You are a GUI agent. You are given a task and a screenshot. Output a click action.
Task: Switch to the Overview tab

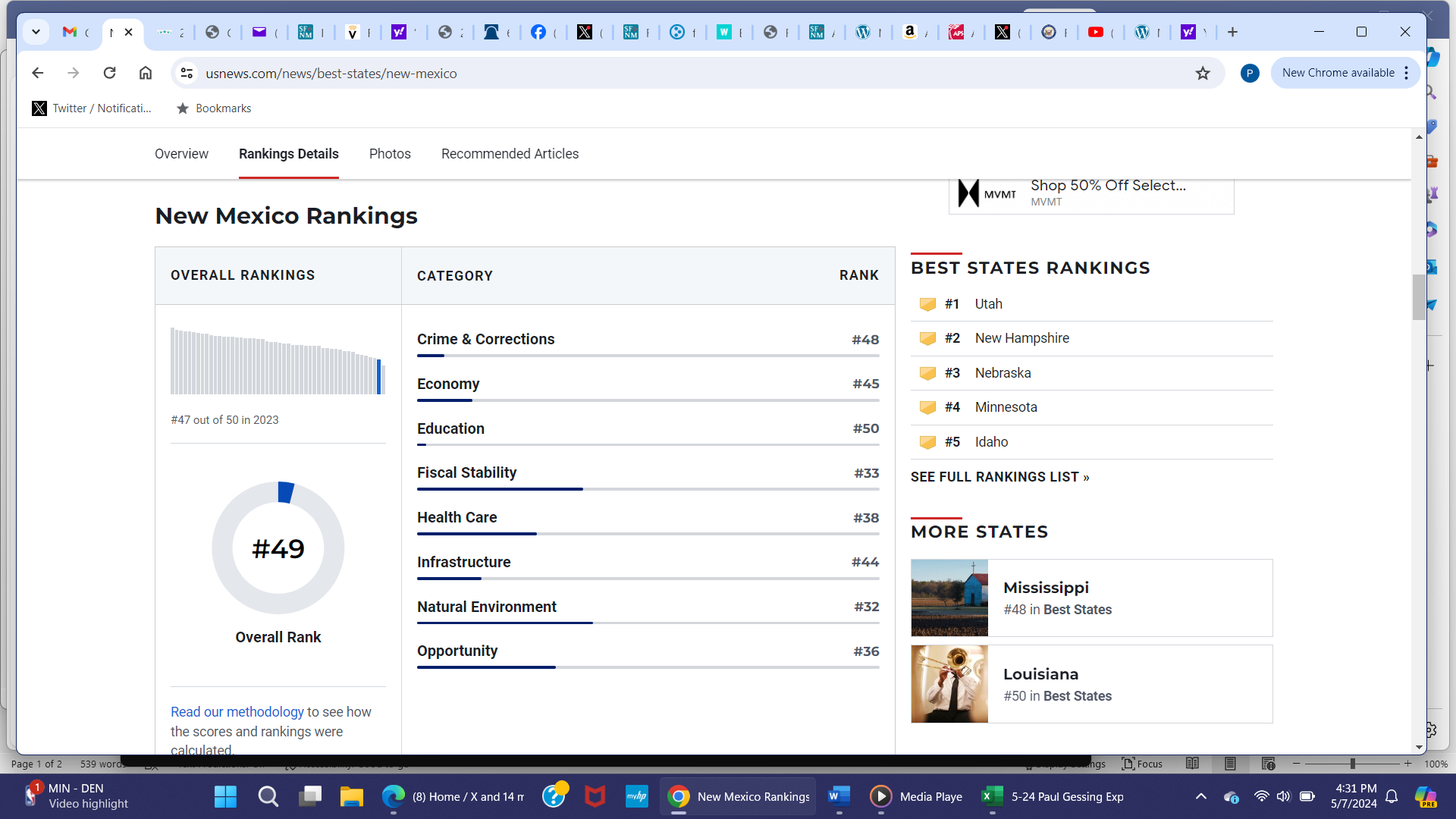(181, 154)
